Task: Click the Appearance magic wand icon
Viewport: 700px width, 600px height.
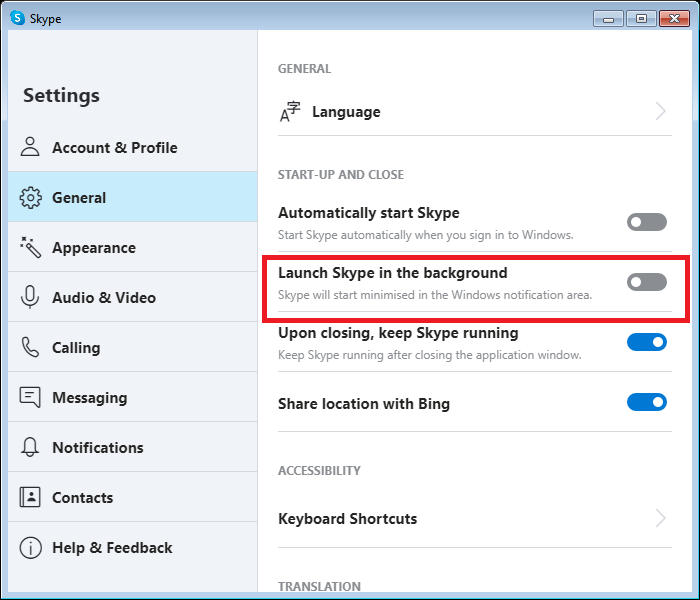Action: point(30,247)
